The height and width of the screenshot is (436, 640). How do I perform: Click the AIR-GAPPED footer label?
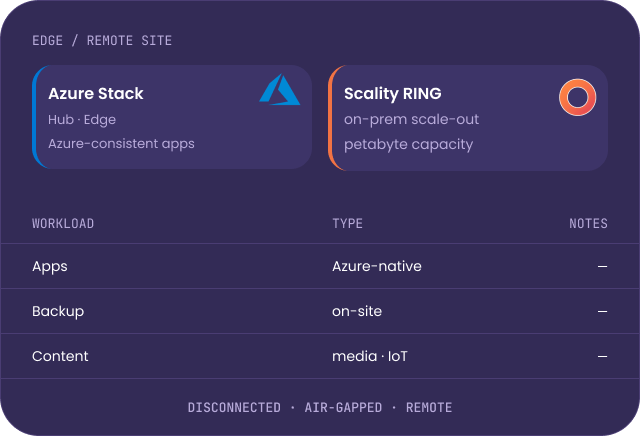coord(343,407)
